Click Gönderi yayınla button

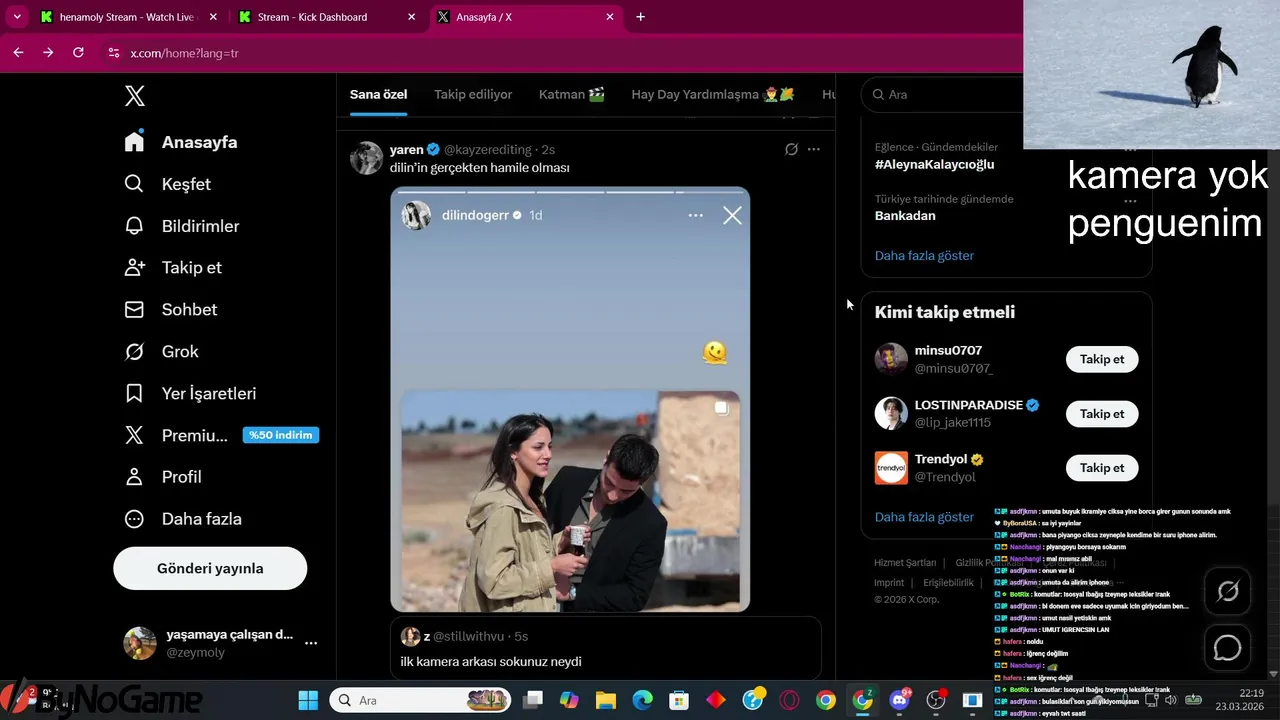pyautogui.click(x=210, y=568)
